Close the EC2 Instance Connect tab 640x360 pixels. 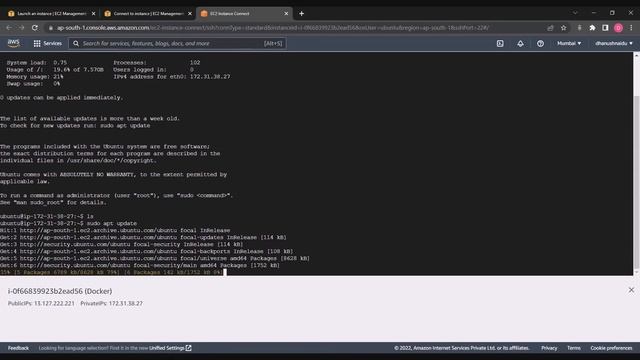286,13
